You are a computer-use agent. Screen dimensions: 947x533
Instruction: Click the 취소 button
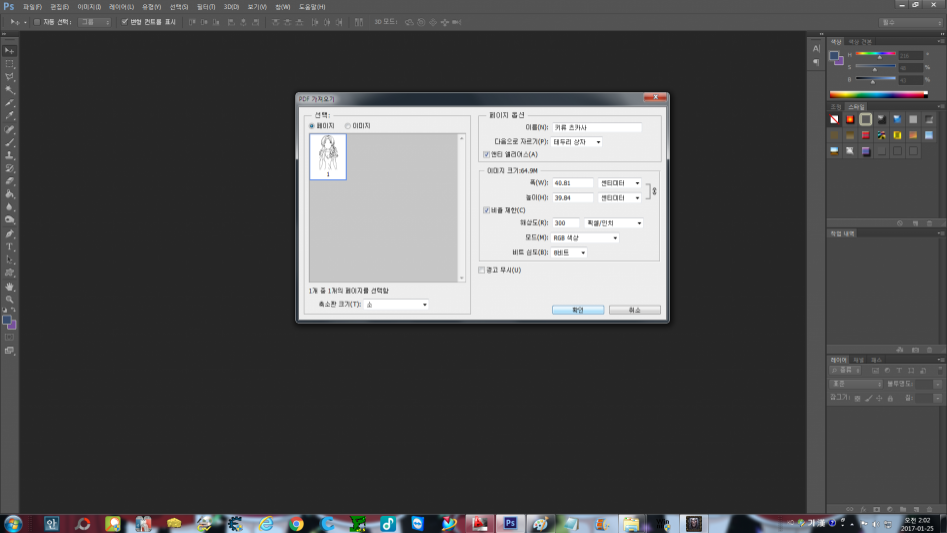(x=635, y=310)
